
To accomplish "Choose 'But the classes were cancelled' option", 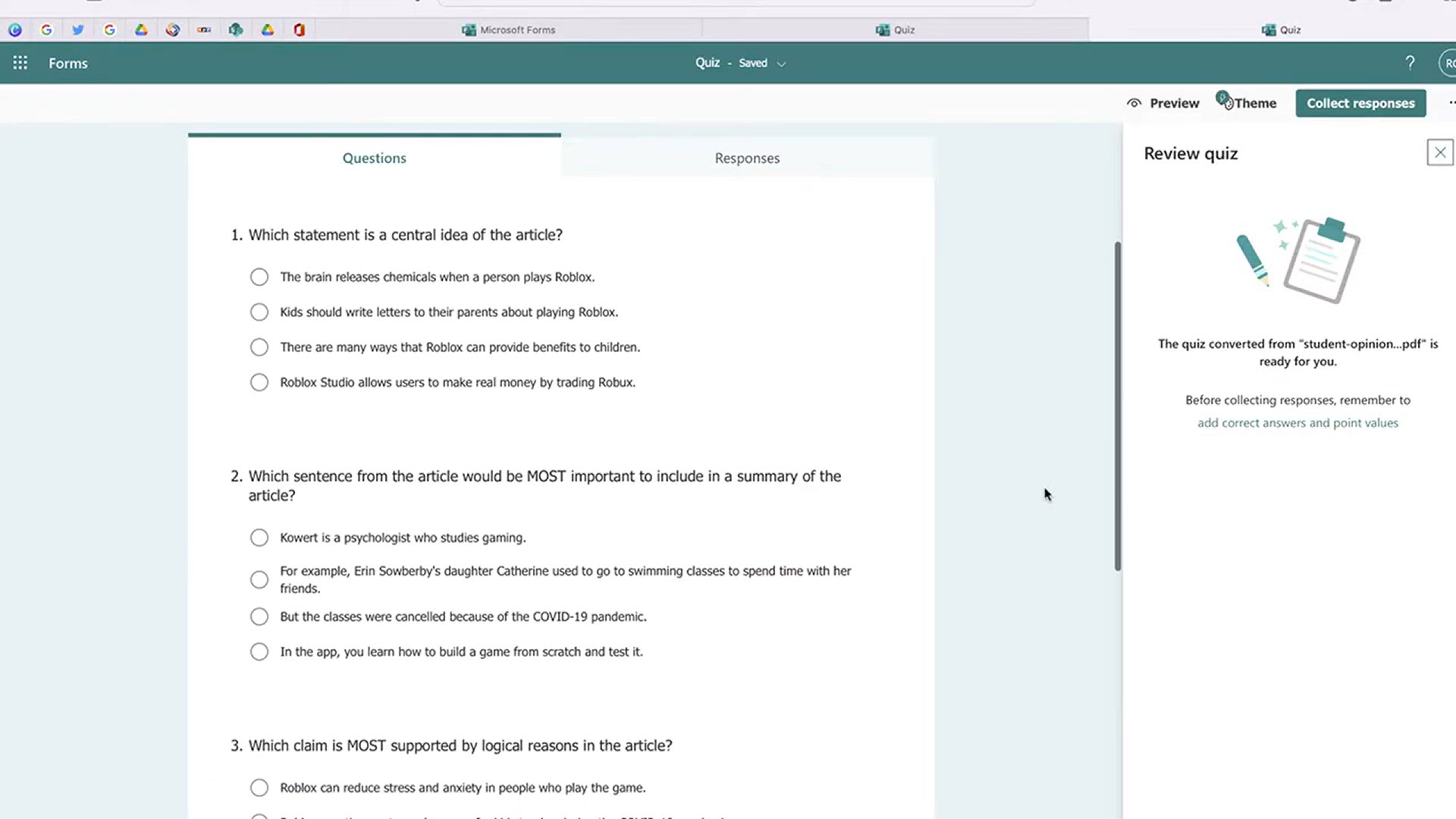I will pos(259,617).
